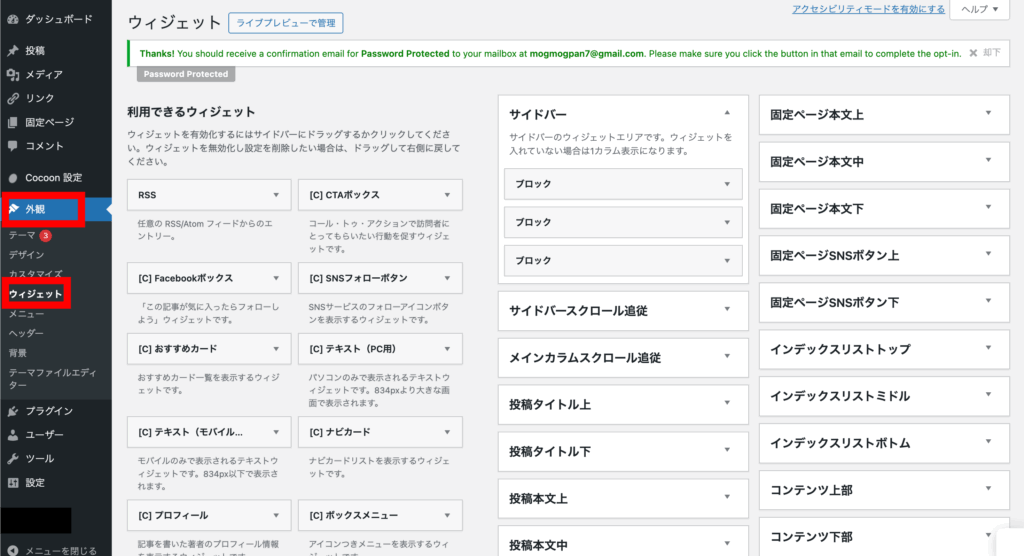Screen dimensions: 1024x556
Task: Click the Links chain icon
Action: point(12,98)
